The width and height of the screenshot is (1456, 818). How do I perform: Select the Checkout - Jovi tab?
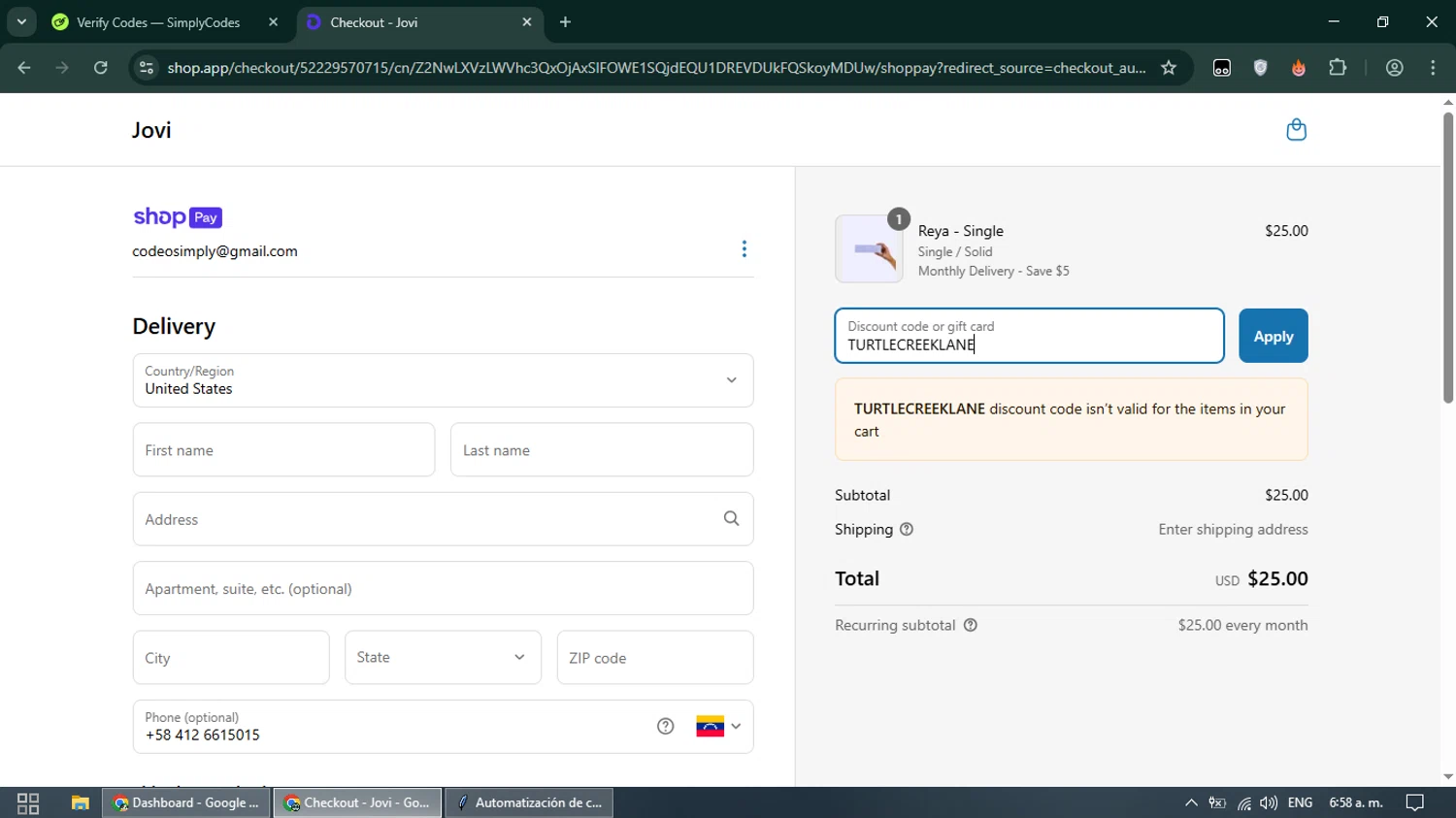[419, 22]
